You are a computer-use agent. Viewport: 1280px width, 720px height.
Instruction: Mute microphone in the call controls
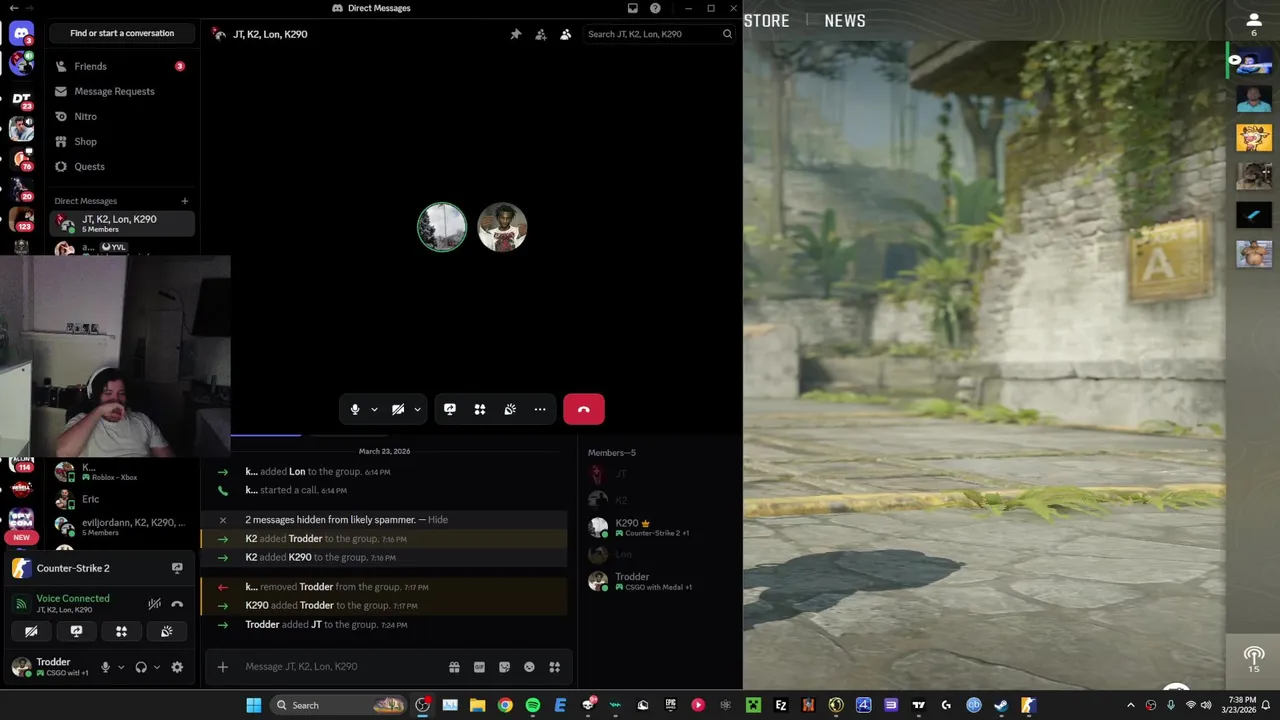(355, 409)
